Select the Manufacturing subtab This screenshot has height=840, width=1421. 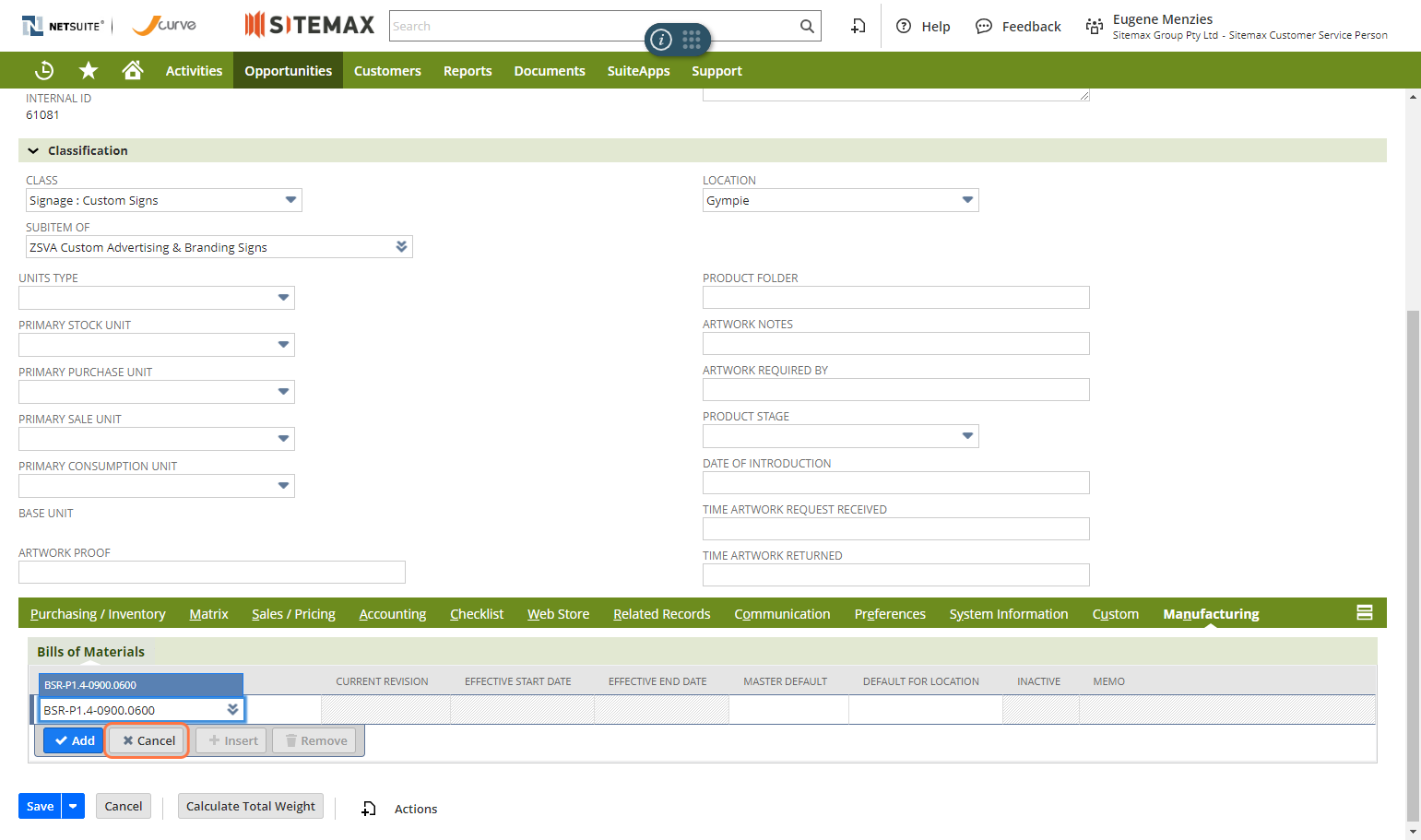tap(1211, 613)
